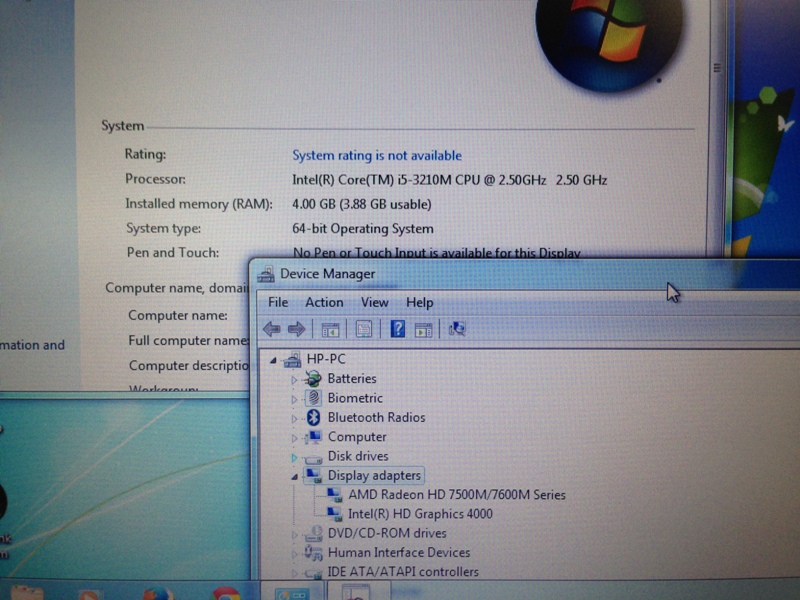Click the Back navigation arrow in Device Manager

[272, 329]
